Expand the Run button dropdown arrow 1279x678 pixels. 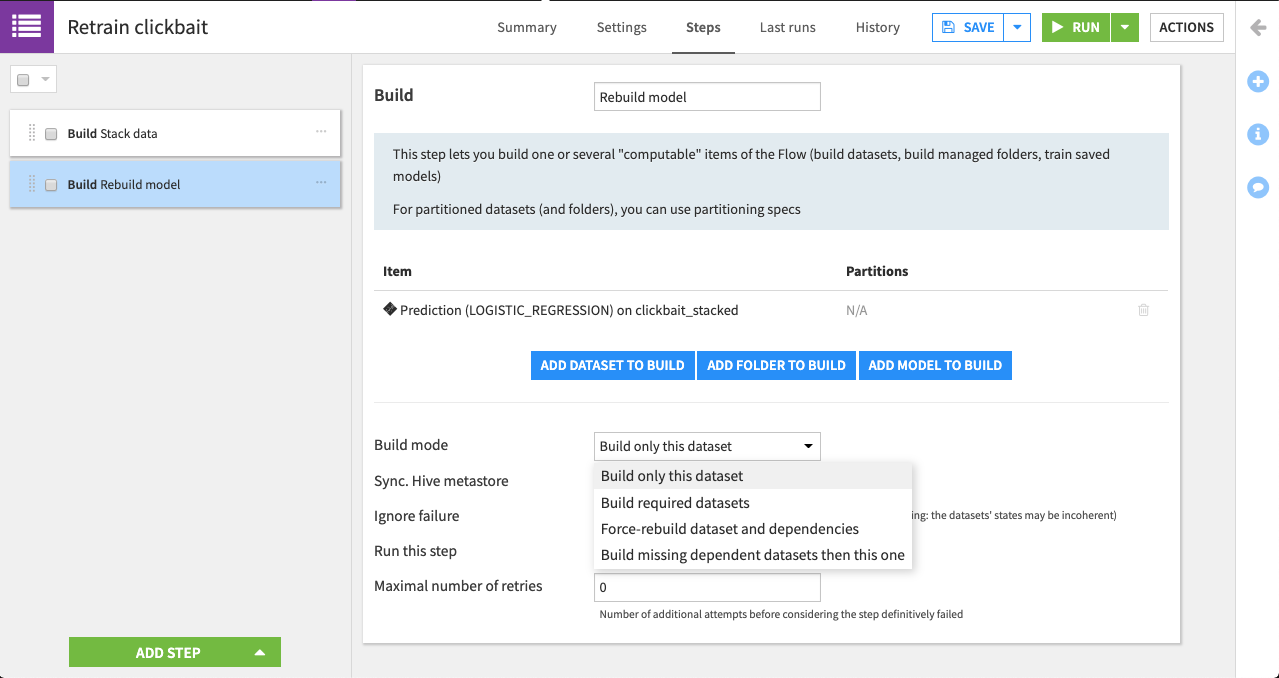click(x=1125, y=28)
